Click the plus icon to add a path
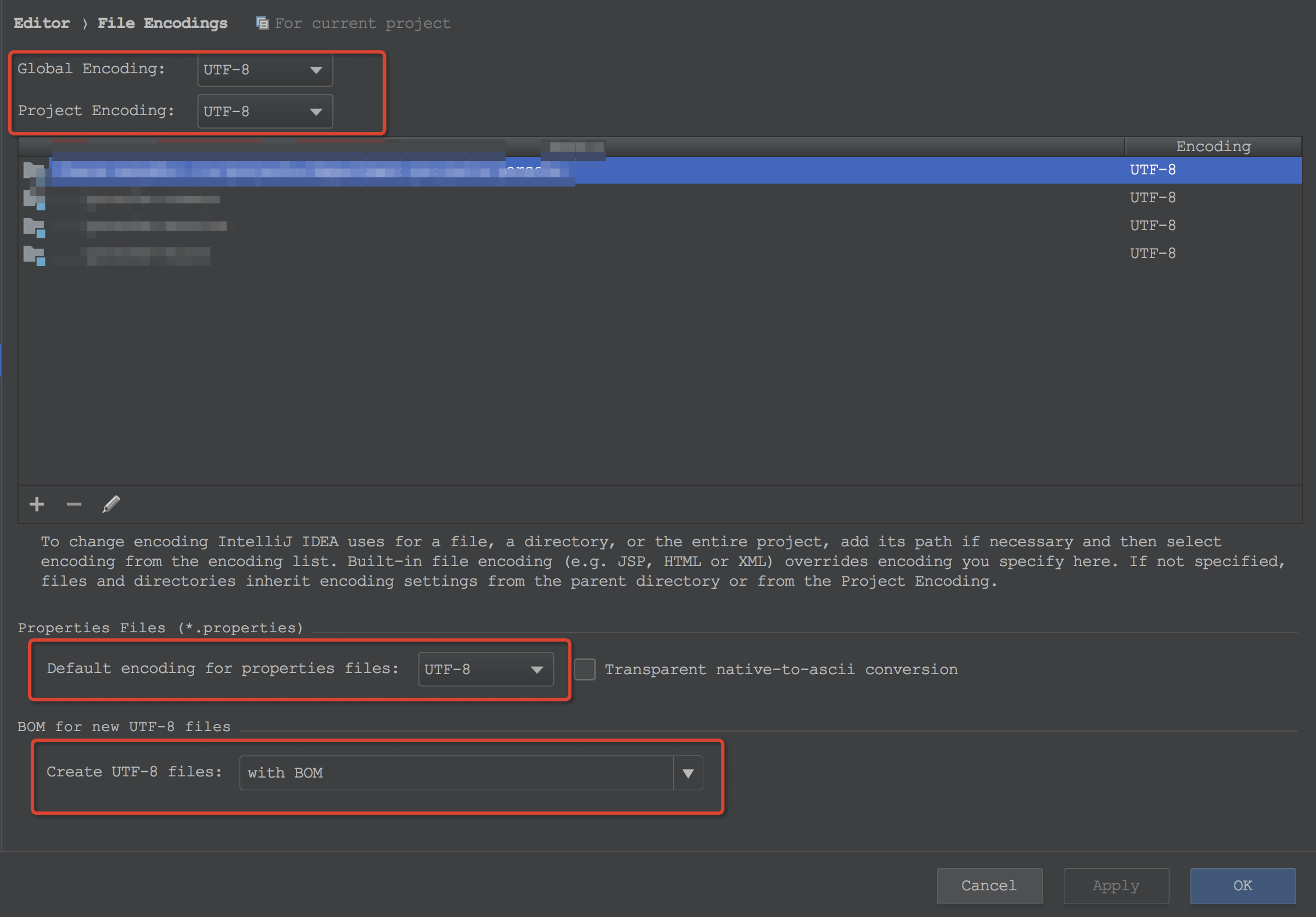Screen dimensions: 1316x917 coord(37,504)
